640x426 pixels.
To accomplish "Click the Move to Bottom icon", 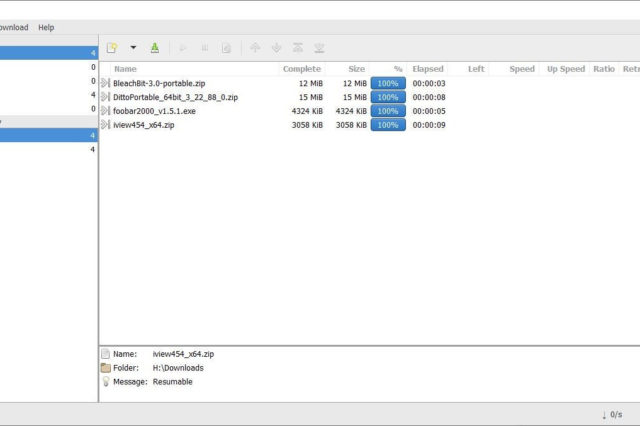I will [319, 48].
